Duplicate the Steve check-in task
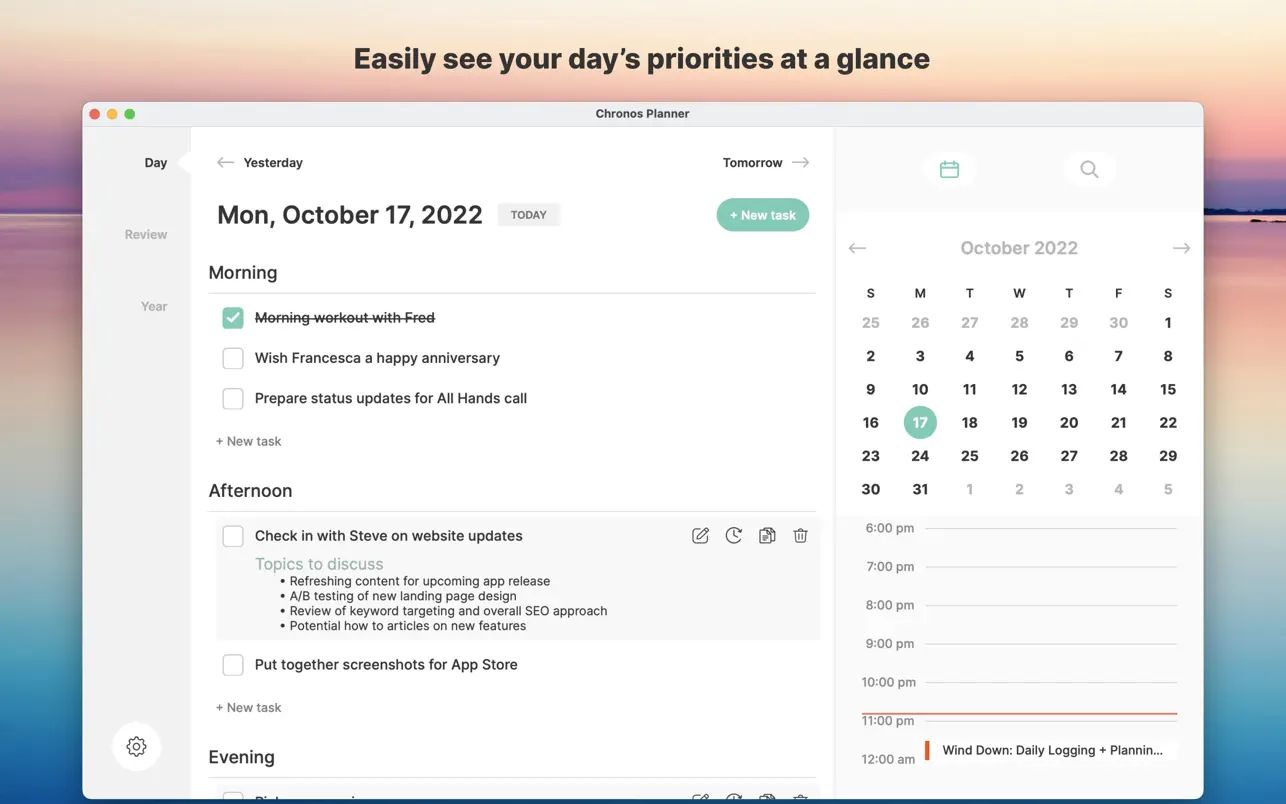1286x804 pixels. pyautogui.click(x=766, y=535)
